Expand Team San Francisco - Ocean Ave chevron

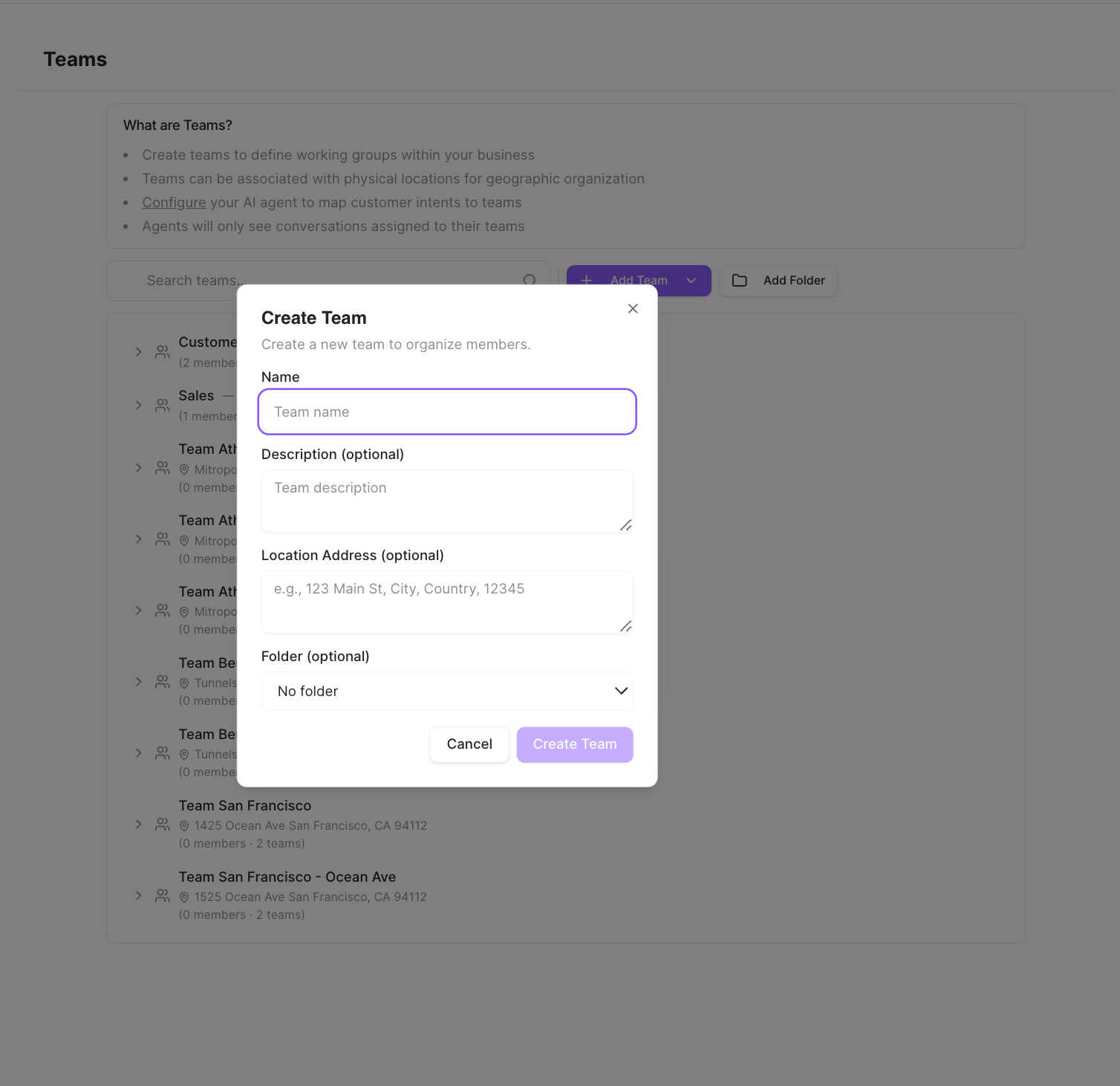(138, 896)
